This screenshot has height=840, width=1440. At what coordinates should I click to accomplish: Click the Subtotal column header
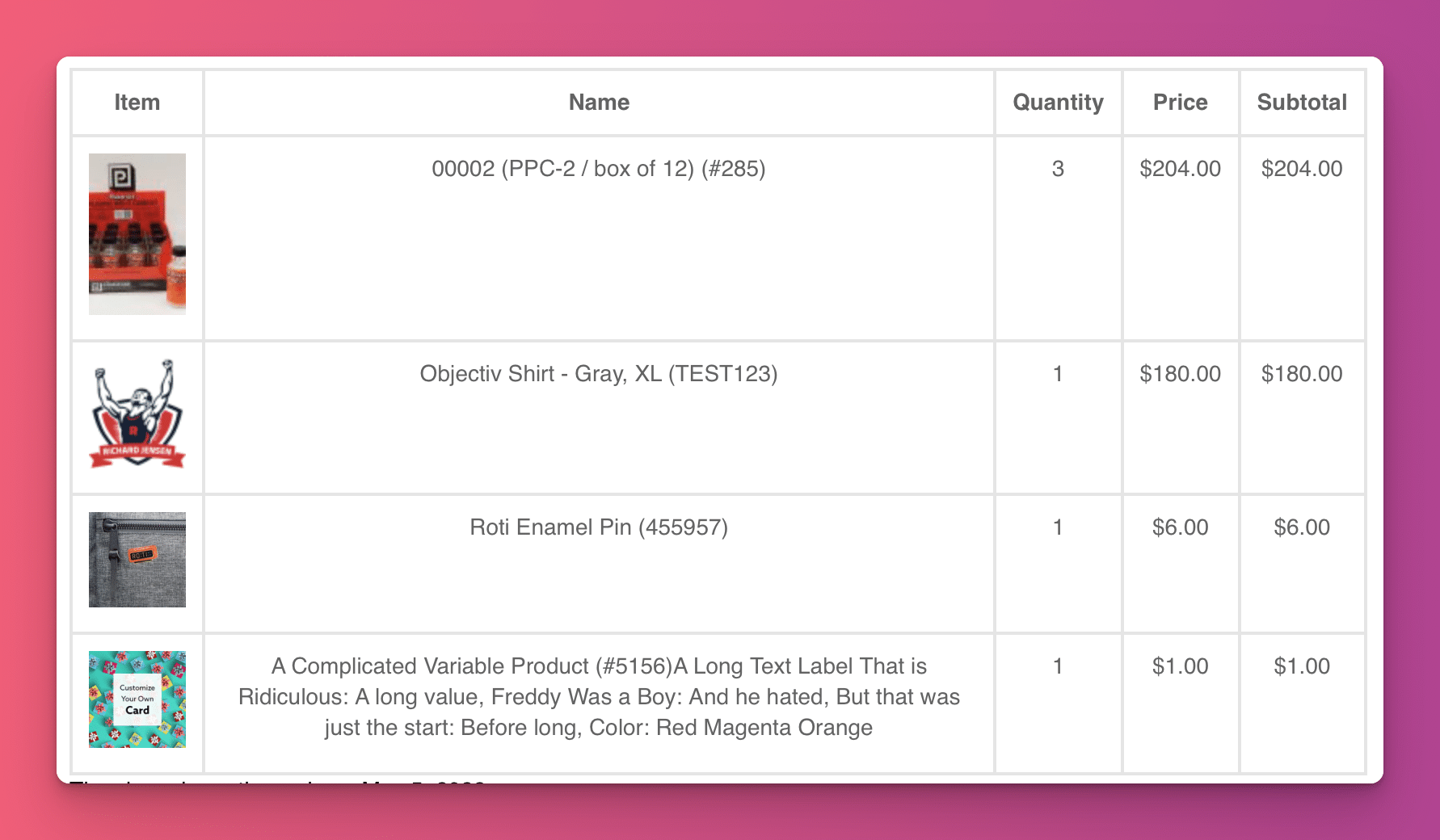1302,103
